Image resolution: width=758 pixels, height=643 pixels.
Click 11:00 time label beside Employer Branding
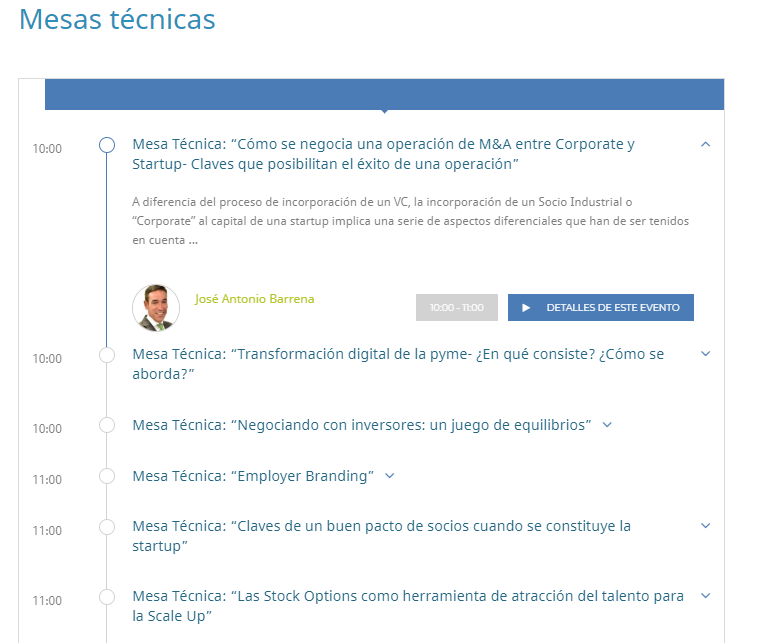[x=47, y=480]
